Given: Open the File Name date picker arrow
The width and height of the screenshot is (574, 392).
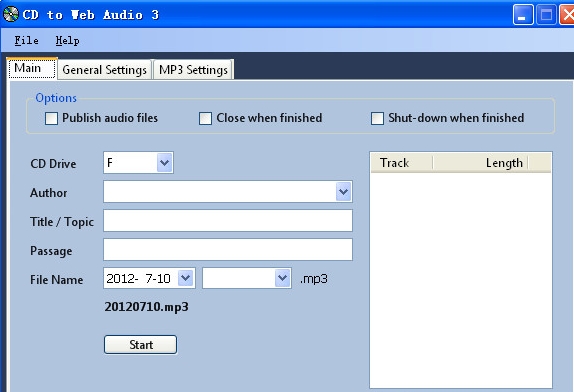Looking at the screenshot, I should (x=186, y=278).
